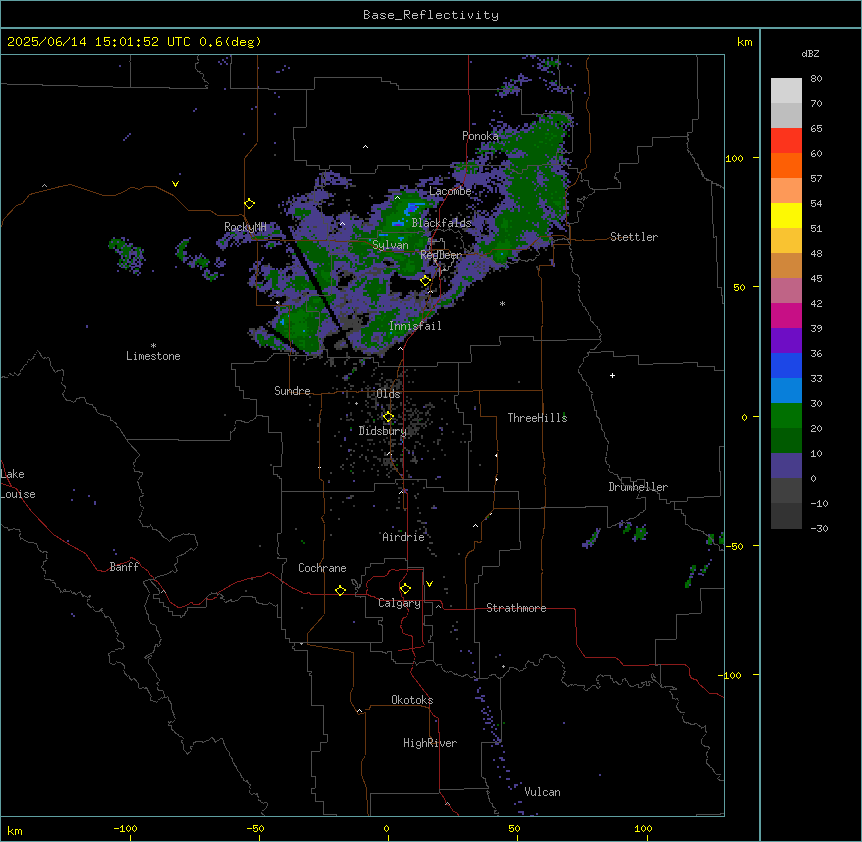862x842 pixels.
Task: Click the yellow diamond marker near Didsbury
Action: coord(388,417)
